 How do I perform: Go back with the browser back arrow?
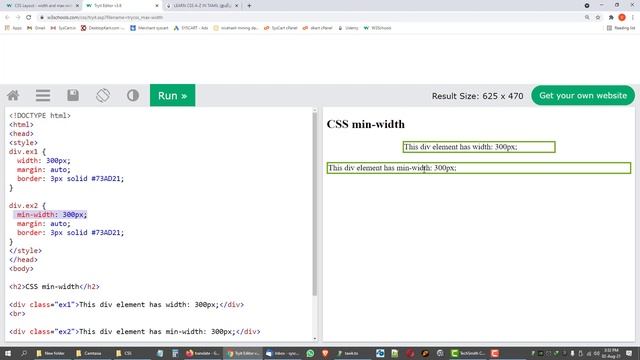pos(7,18)
